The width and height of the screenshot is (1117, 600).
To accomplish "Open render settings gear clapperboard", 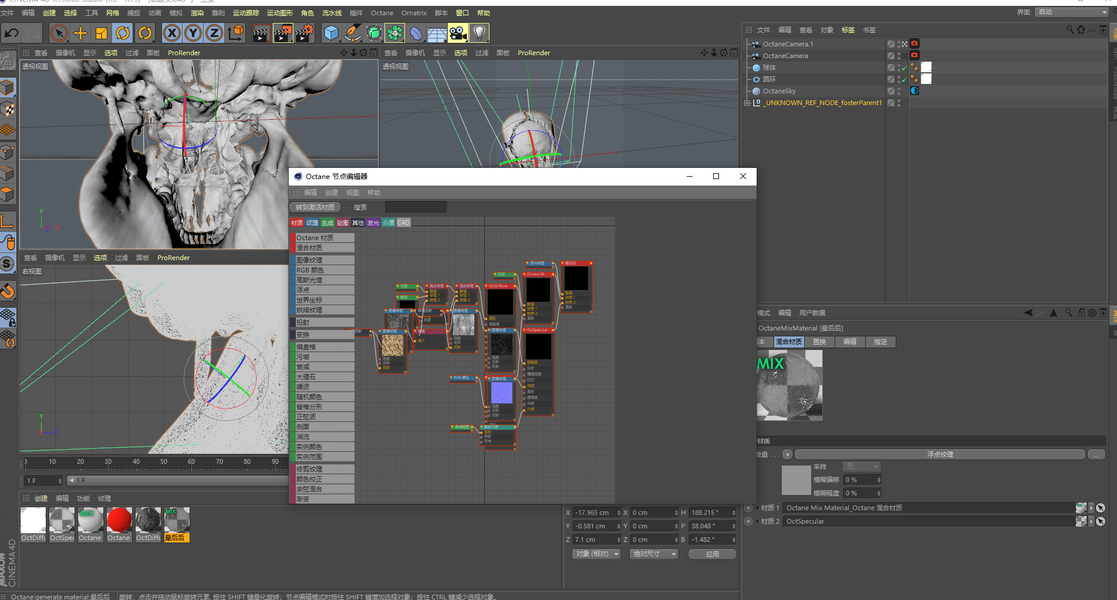I will (304, 33).
